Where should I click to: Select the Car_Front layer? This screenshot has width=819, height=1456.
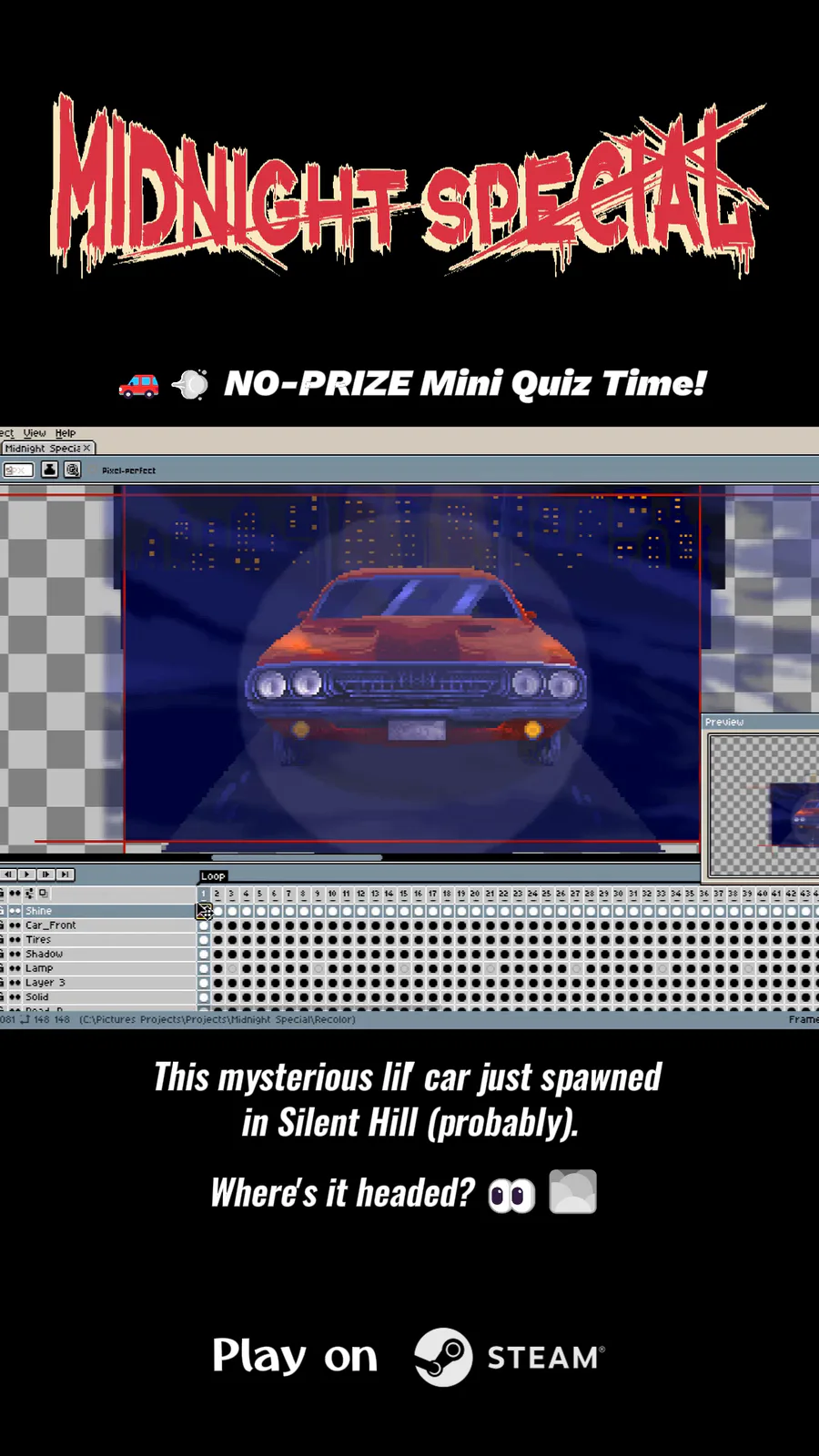(109, 925)
